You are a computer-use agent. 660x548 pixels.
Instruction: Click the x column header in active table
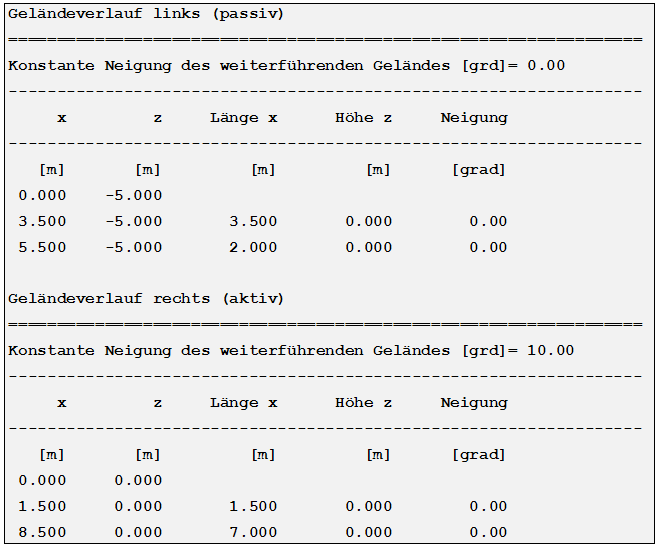pyautogui.click(x=62, y=404)
